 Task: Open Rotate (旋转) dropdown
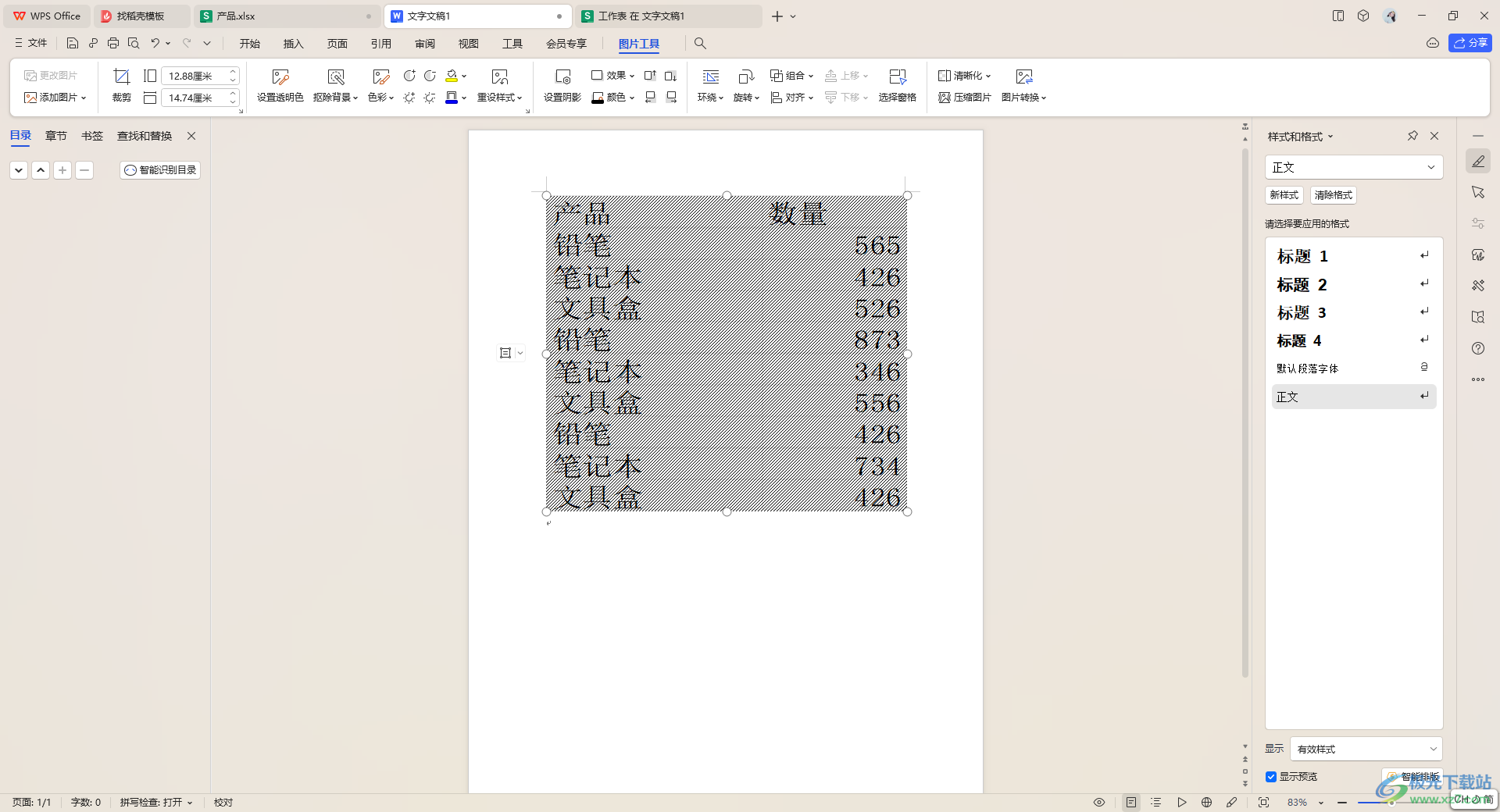(746, 85)
